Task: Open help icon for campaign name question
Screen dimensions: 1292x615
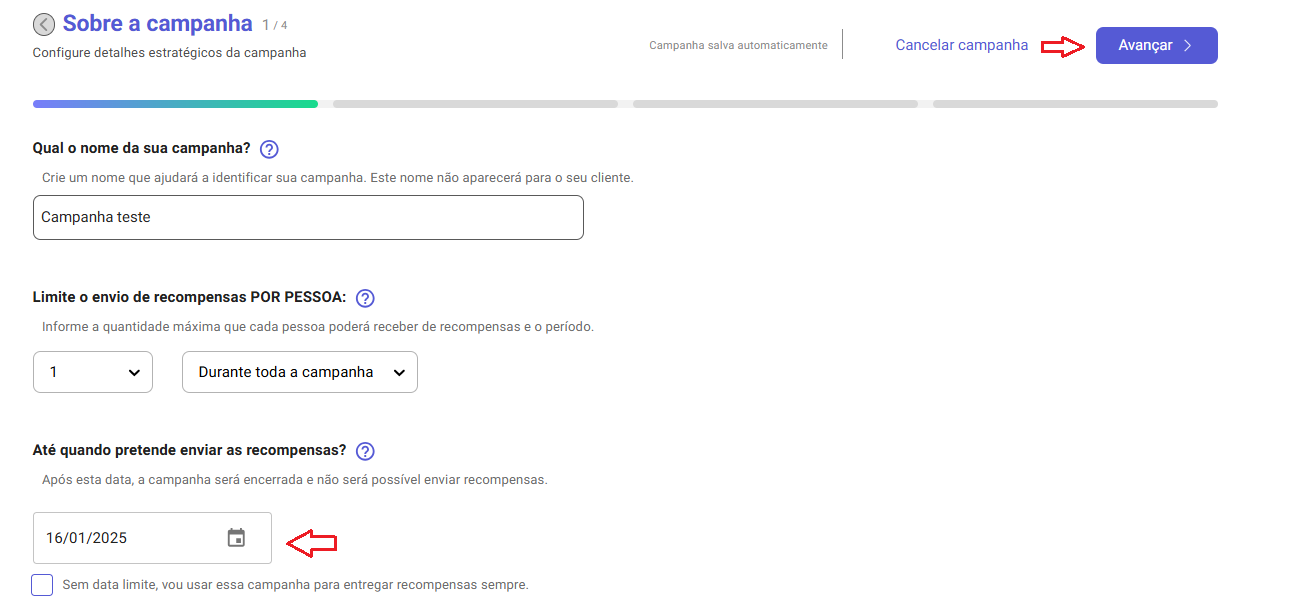Action: click(269, 150)
